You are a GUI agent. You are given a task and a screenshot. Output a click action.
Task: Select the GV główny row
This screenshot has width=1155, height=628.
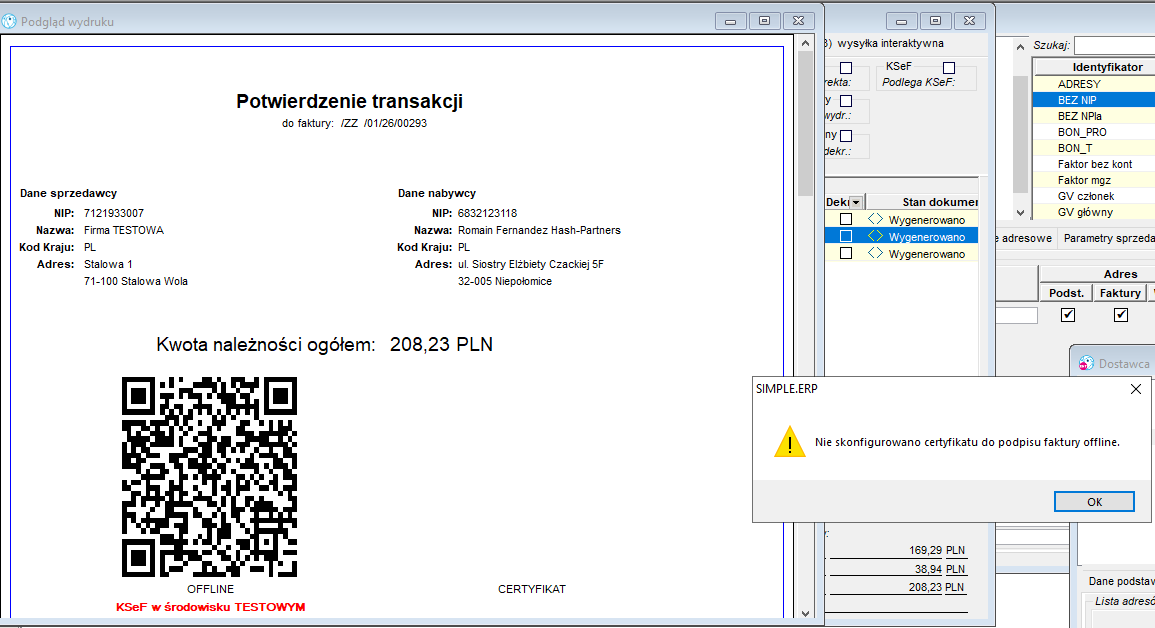[1095, 212]
